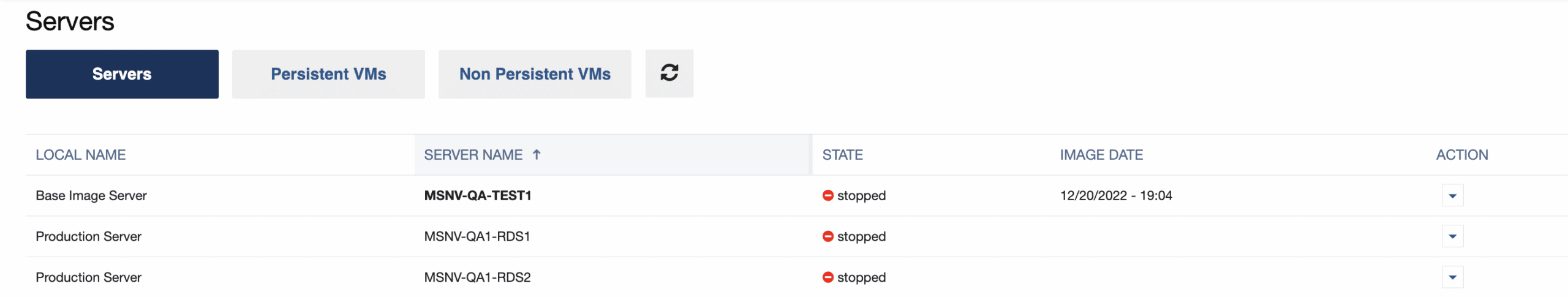
Task: Click the red stopped icon for MSNV-QA1-RDS2
Action: click(x=827, y=277)
